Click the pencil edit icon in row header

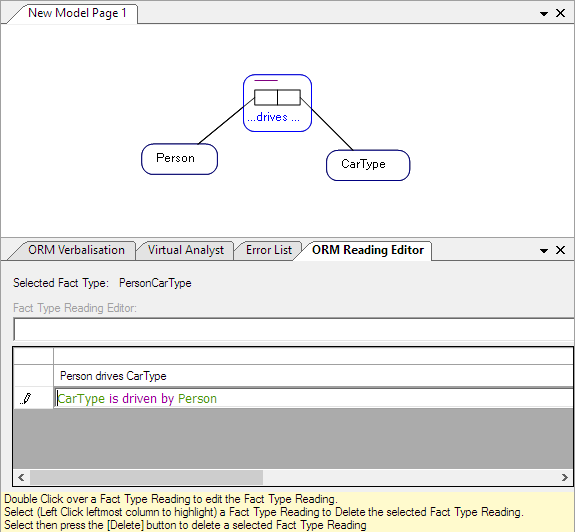click(26, 399)
